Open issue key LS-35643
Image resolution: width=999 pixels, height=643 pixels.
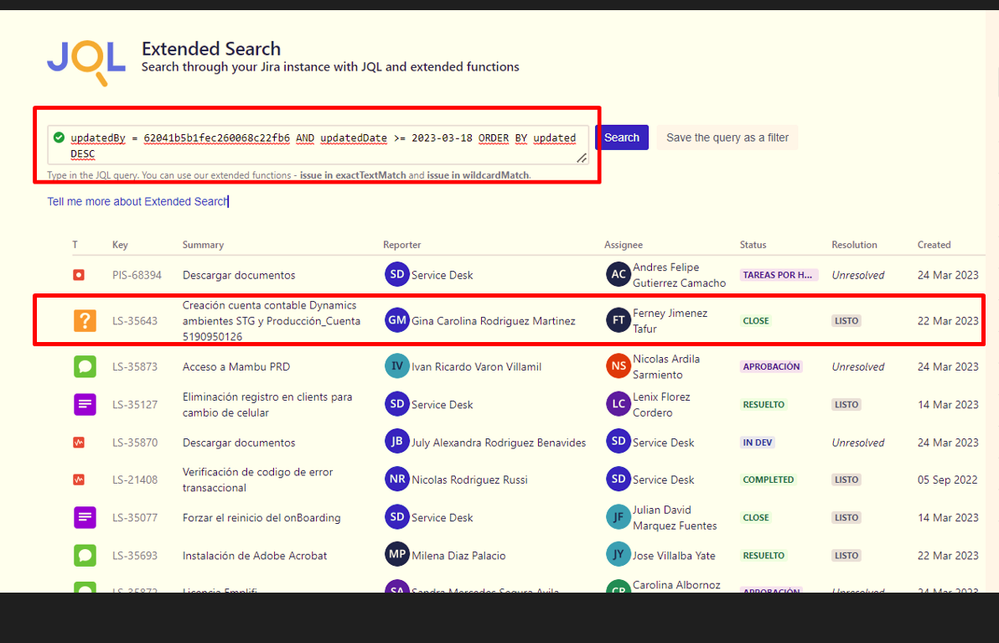135,321
